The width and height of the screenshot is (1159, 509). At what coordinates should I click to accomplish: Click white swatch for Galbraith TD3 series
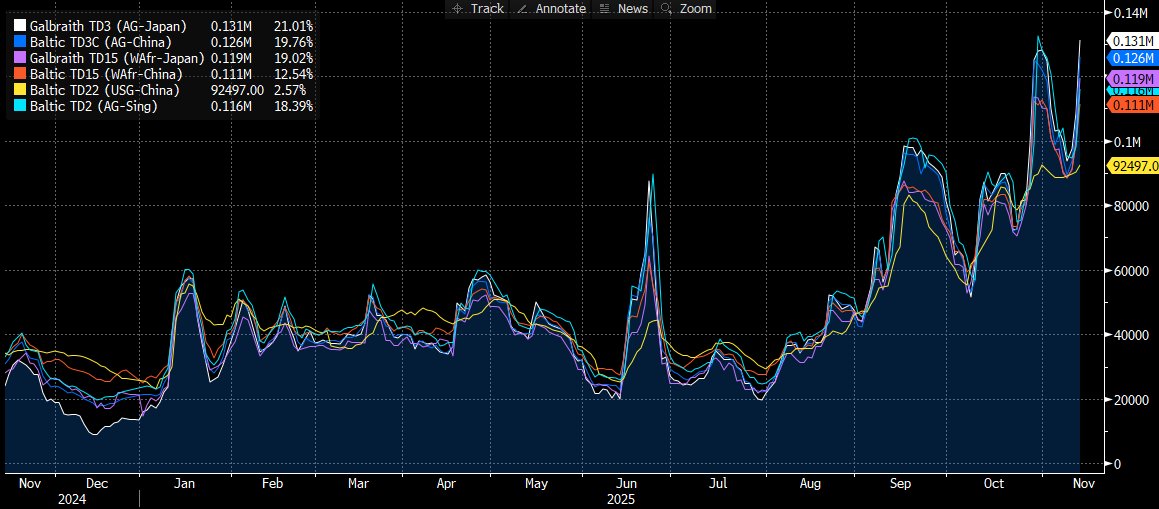coord(18,26)
